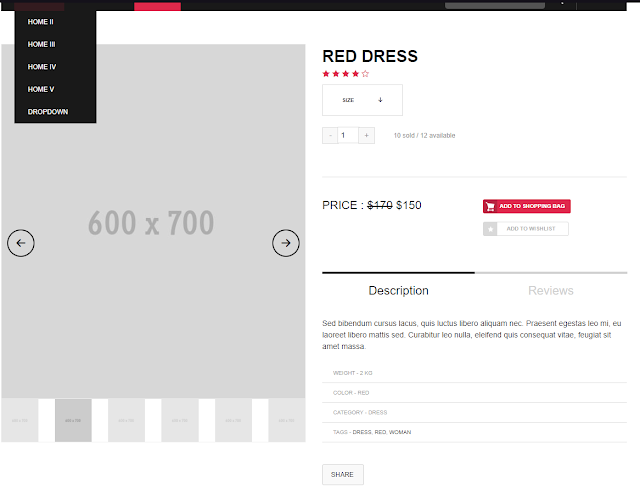The width and height of the screenshot is (640, 489).
Task: Open the Size dropdown
Action: click(362, 100)
